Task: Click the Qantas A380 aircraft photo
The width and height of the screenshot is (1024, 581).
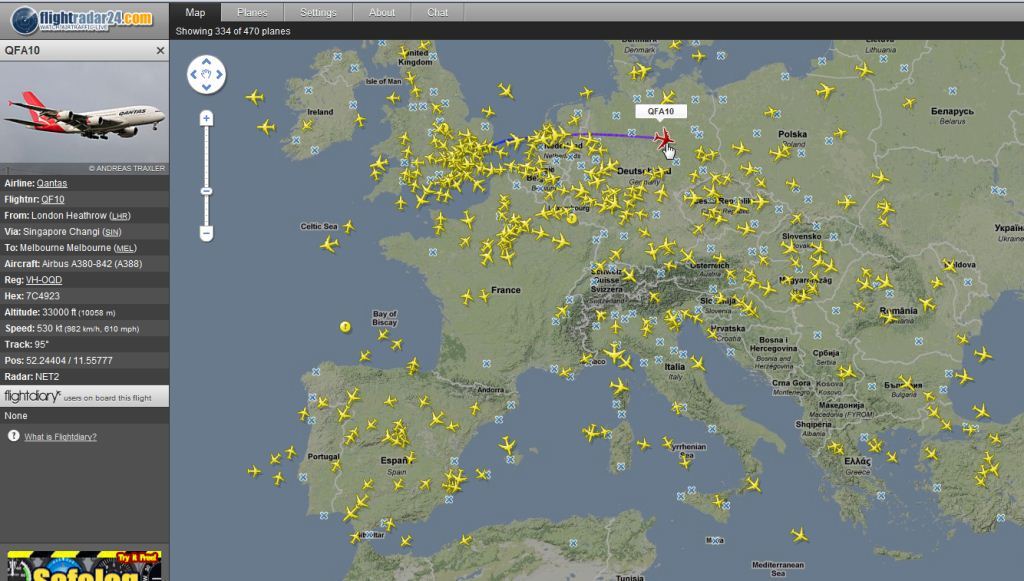Action: [84, 112]
